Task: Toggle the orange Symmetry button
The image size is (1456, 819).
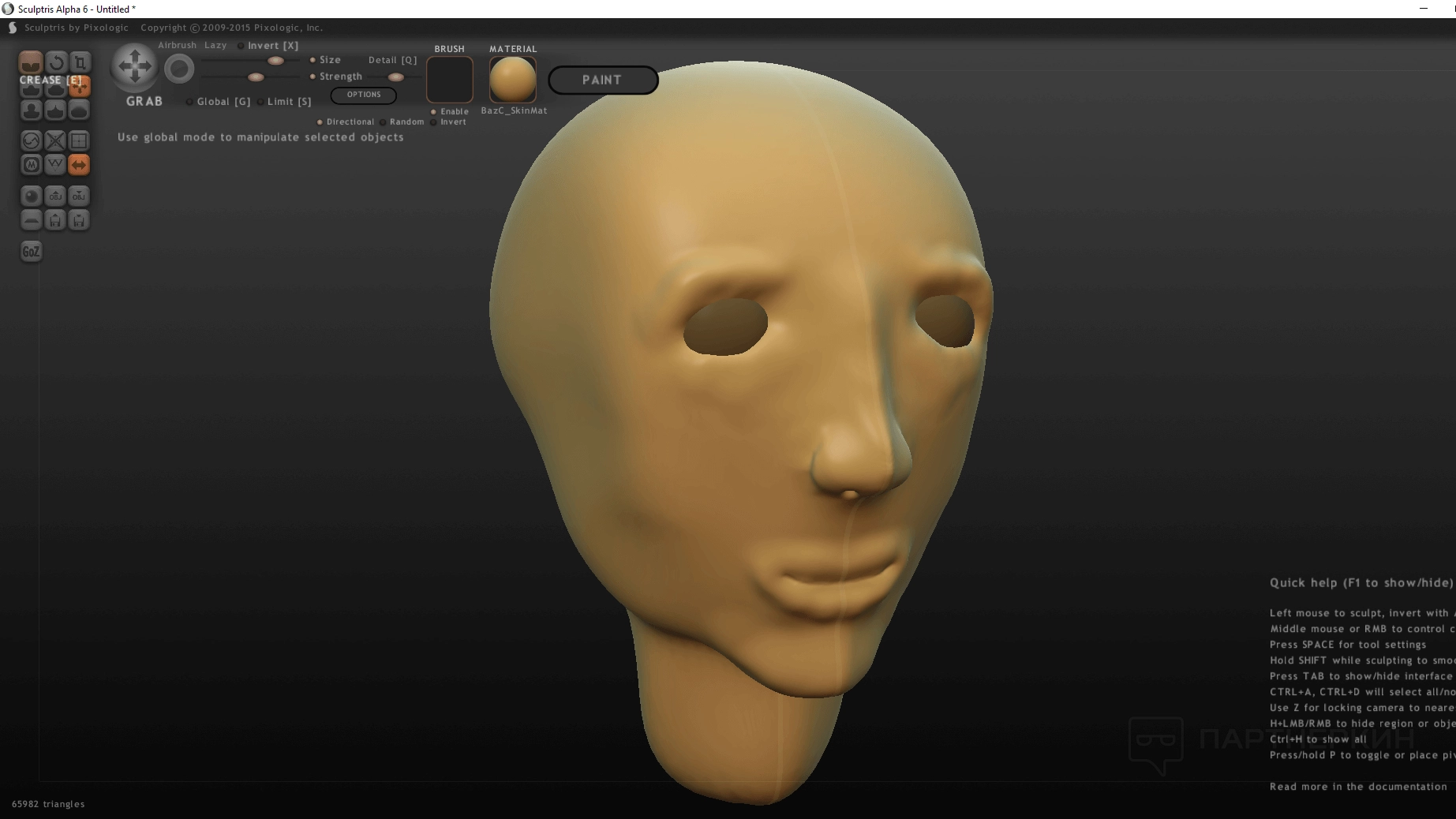Action: pyautogui.click(x=80, y=165)
